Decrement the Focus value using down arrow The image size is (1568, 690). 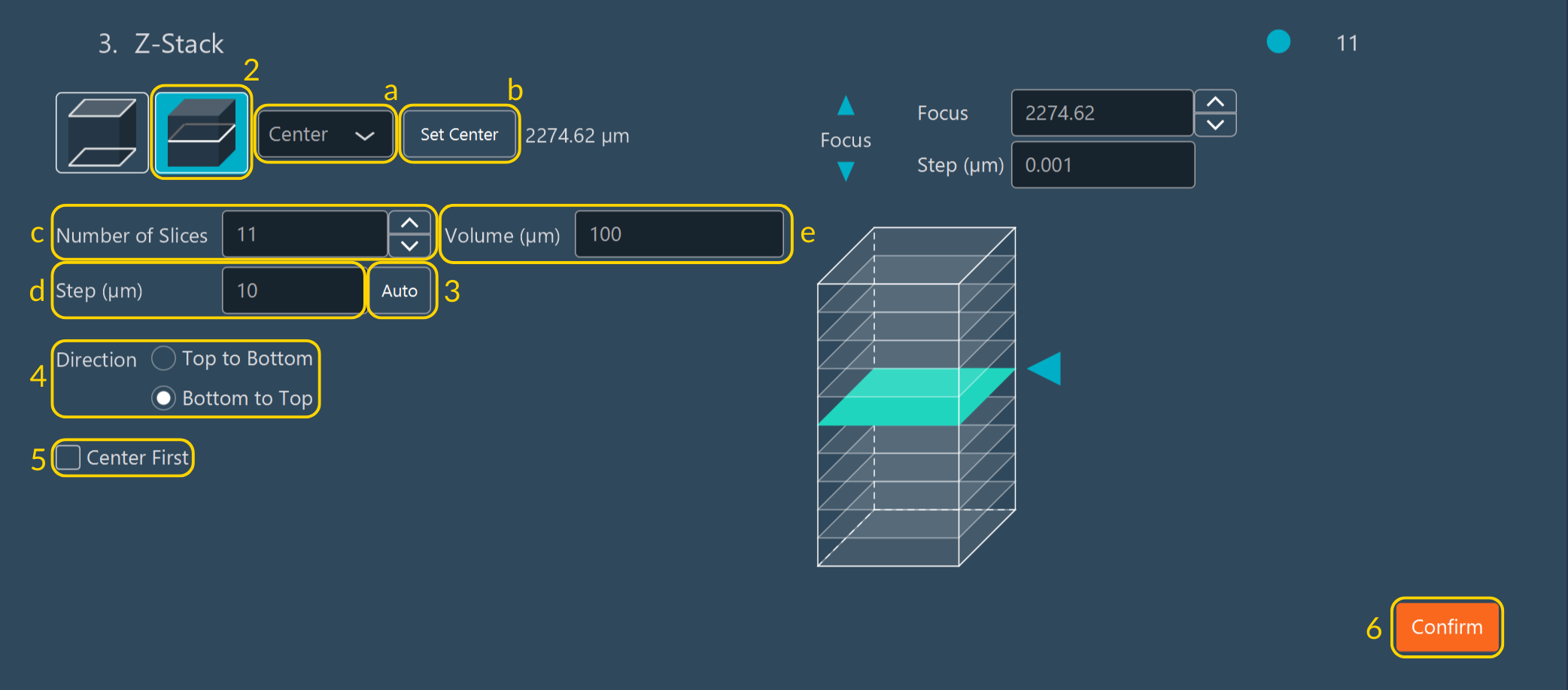tap(1214, 124)
